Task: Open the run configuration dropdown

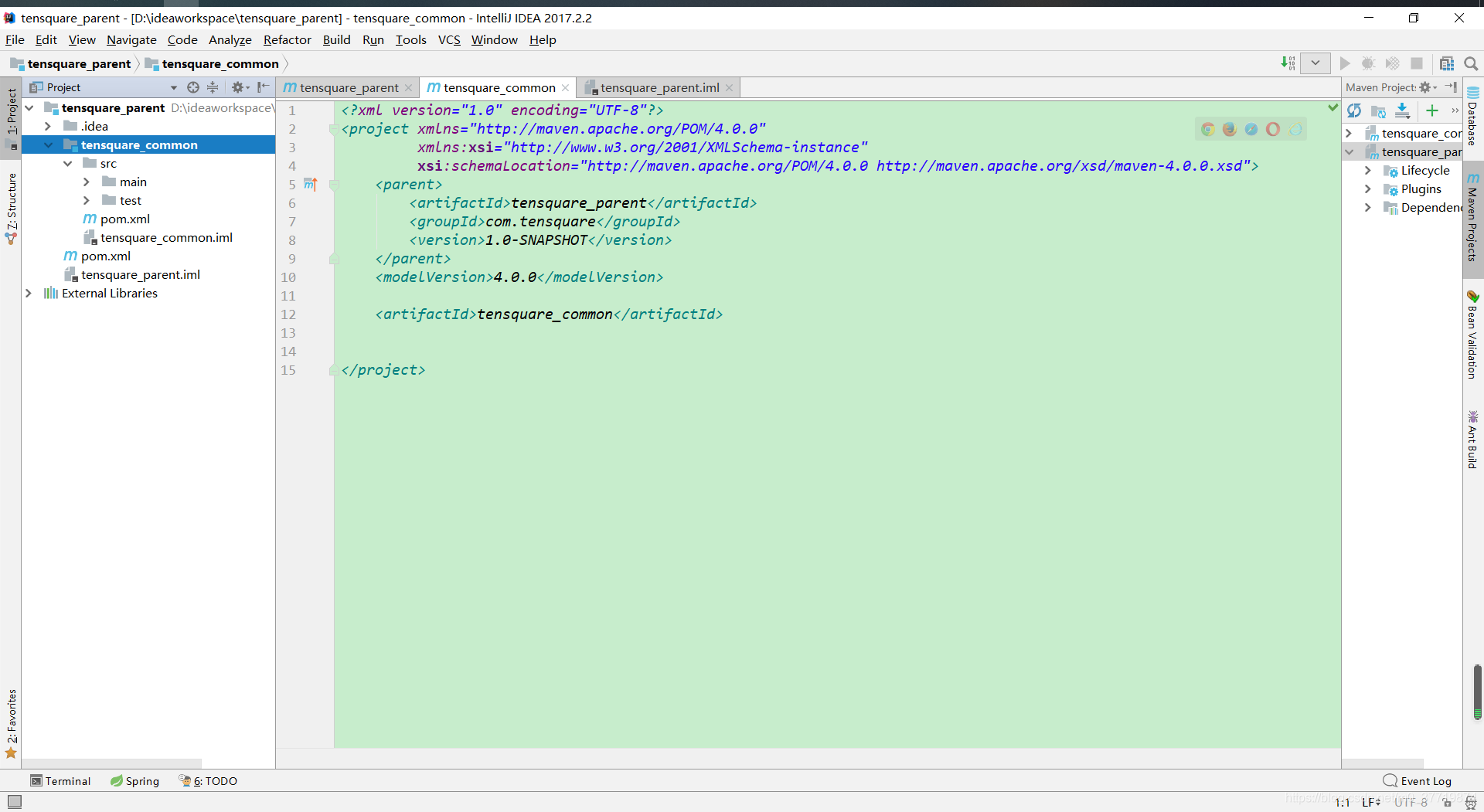Action: (x=1316, y=63)
